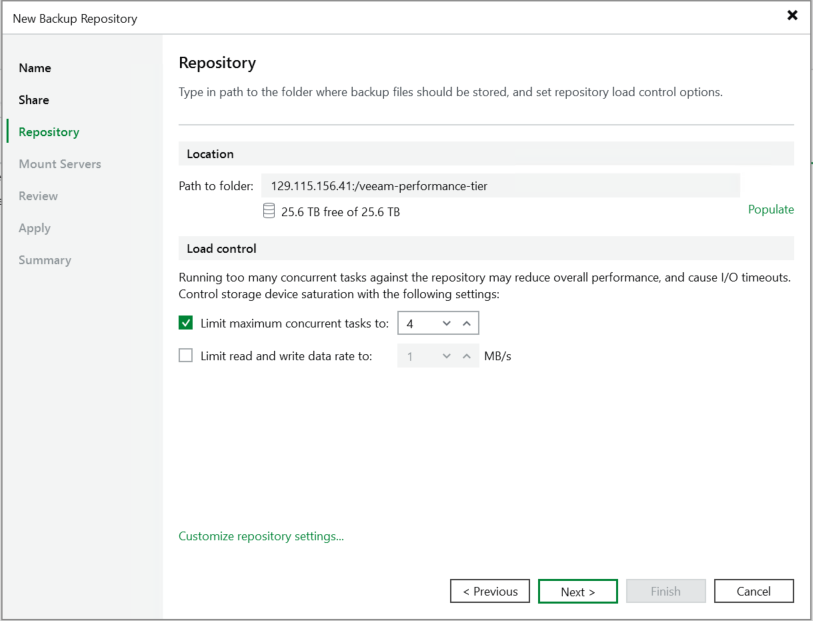Click the data rate up arrow
813x621 pixels.
pyautogui.click(x=467, y=356)
